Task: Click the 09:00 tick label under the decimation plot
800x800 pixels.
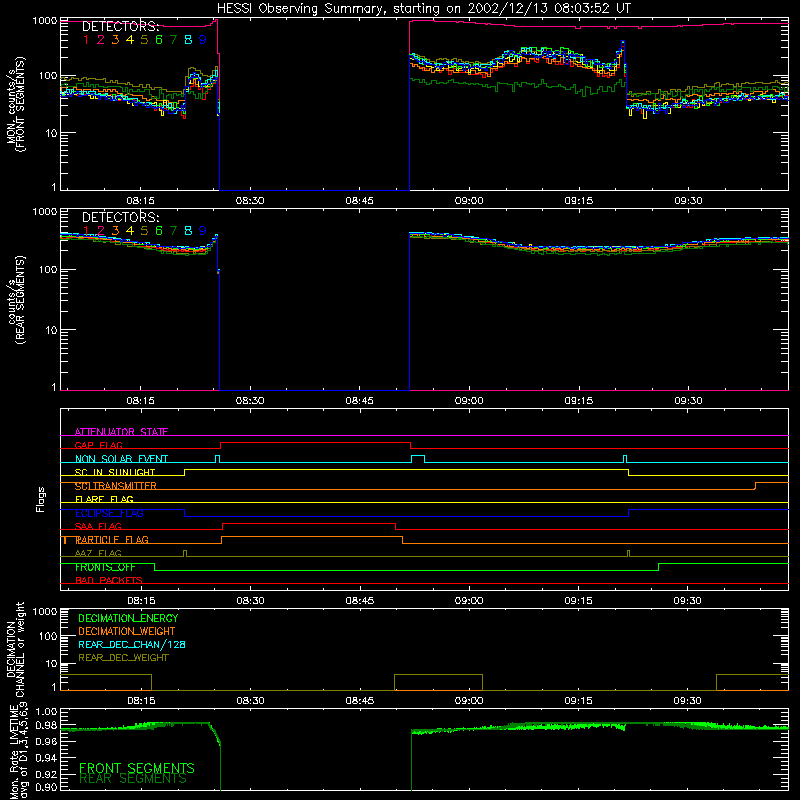Action: [x=469, y=701]
